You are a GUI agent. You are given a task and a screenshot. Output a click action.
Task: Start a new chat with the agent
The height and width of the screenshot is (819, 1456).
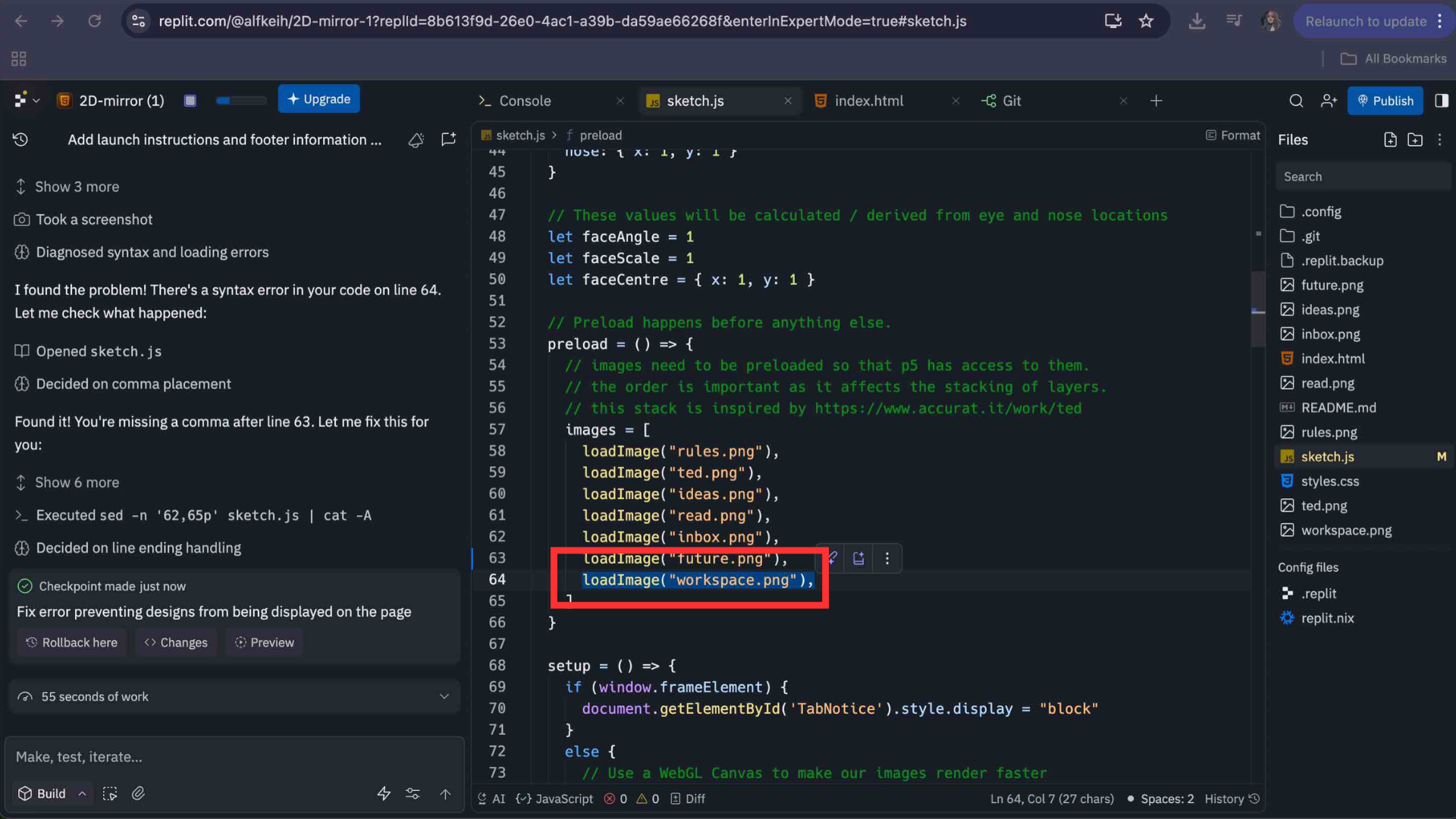448,140
